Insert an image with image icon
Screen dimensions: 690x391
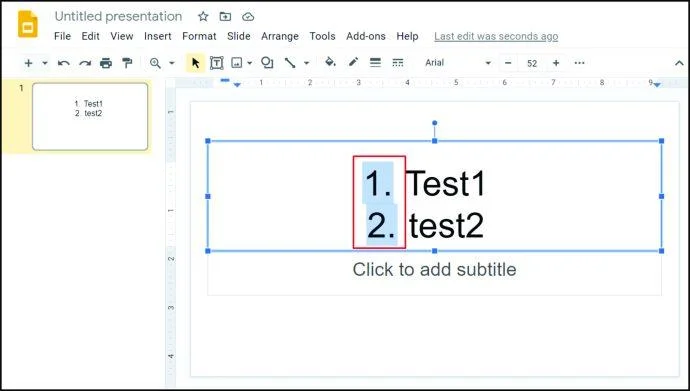(237, 63)
